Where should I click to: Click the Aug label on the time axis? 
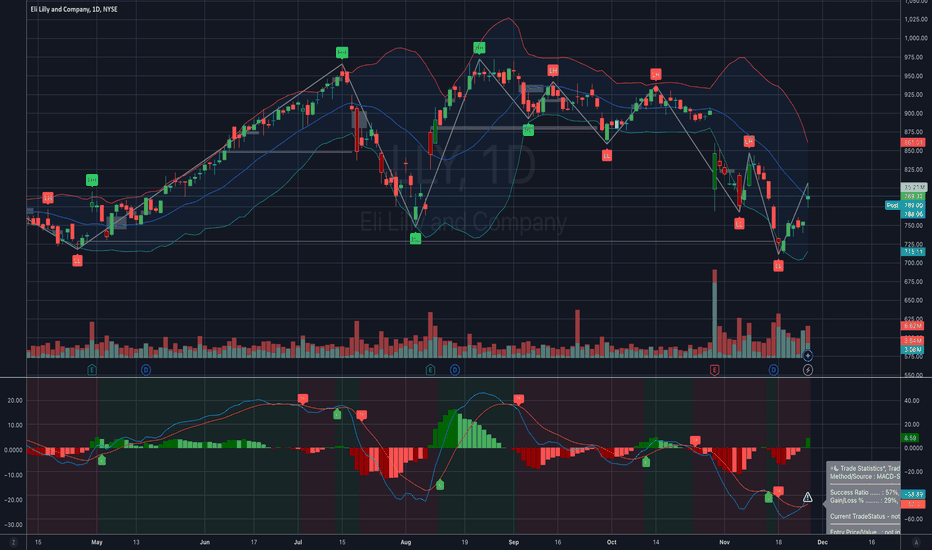[405, 542]
